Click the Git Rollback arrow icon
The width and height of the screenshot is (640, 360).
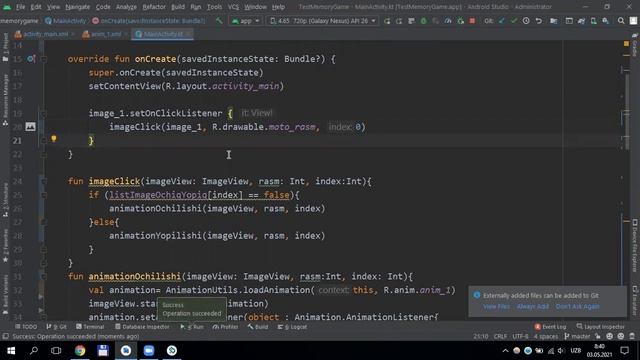[x=539, y=21]
